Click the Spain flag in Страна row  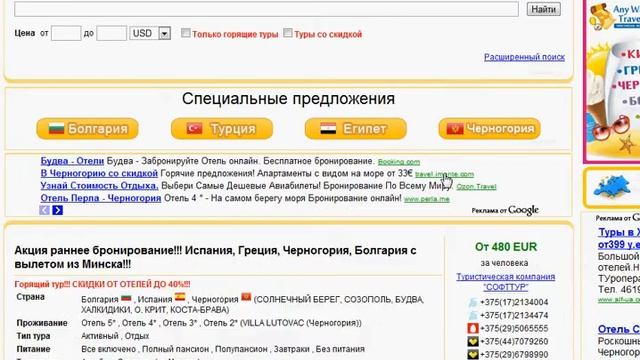tap(180, 297)
